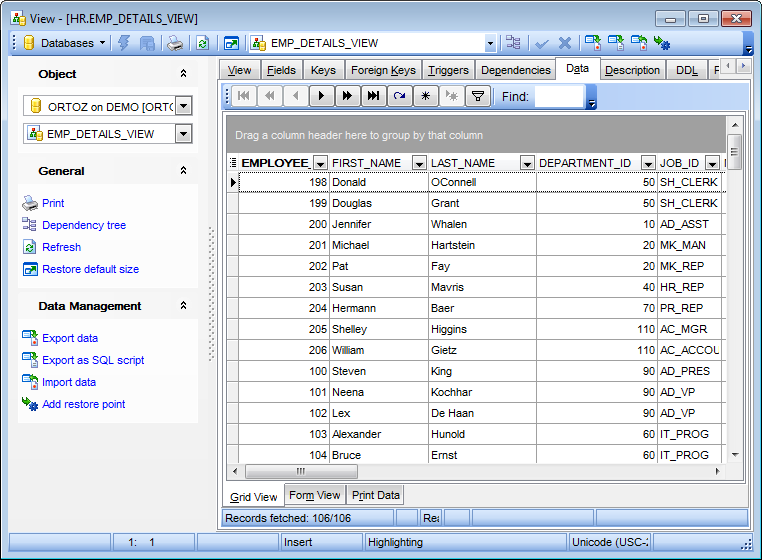Click the lightning Execute icon in toolbar

coord(124,43)
